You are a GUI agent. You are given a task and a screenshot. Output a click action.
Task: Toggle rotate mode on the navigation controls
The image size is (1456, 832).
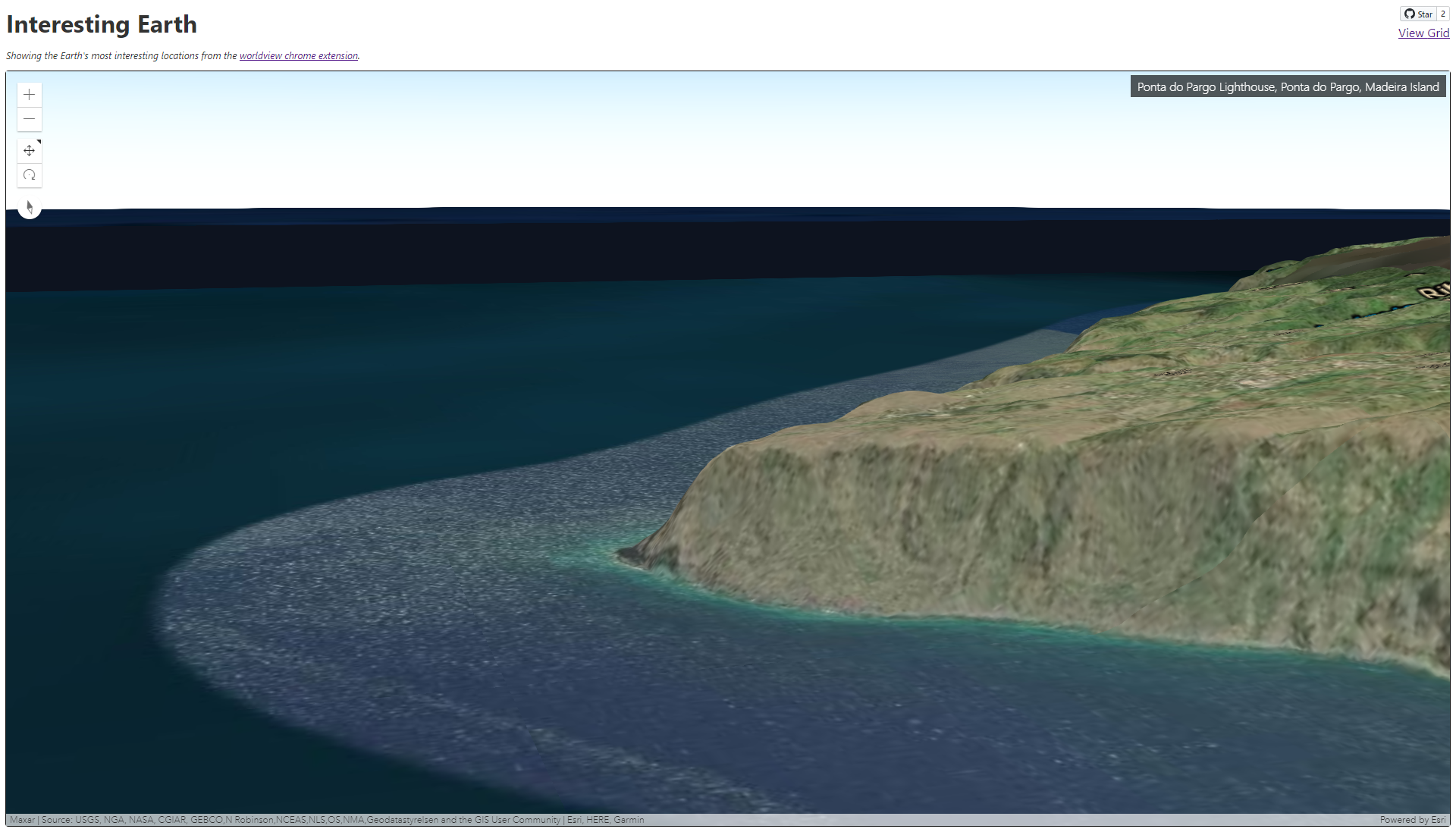point(29,174)
